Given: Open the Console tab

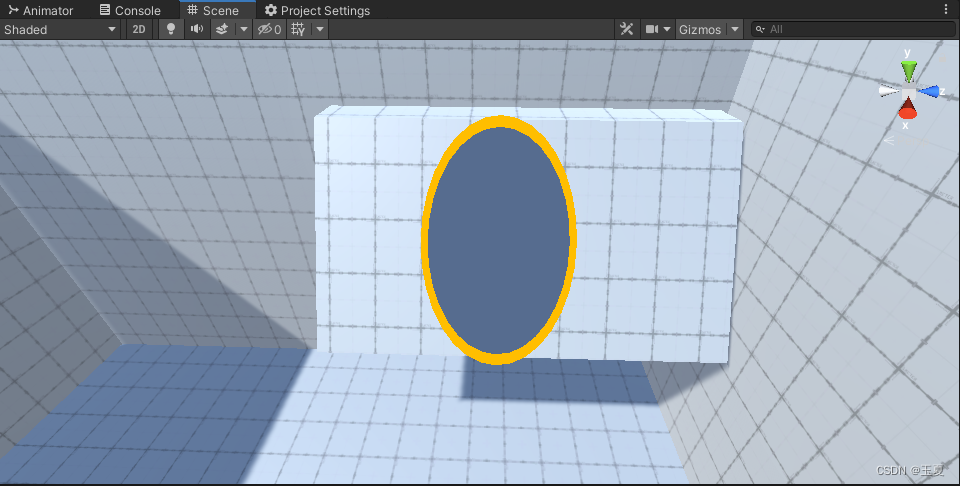Looking at the screenshot, I should pos(130,10).
